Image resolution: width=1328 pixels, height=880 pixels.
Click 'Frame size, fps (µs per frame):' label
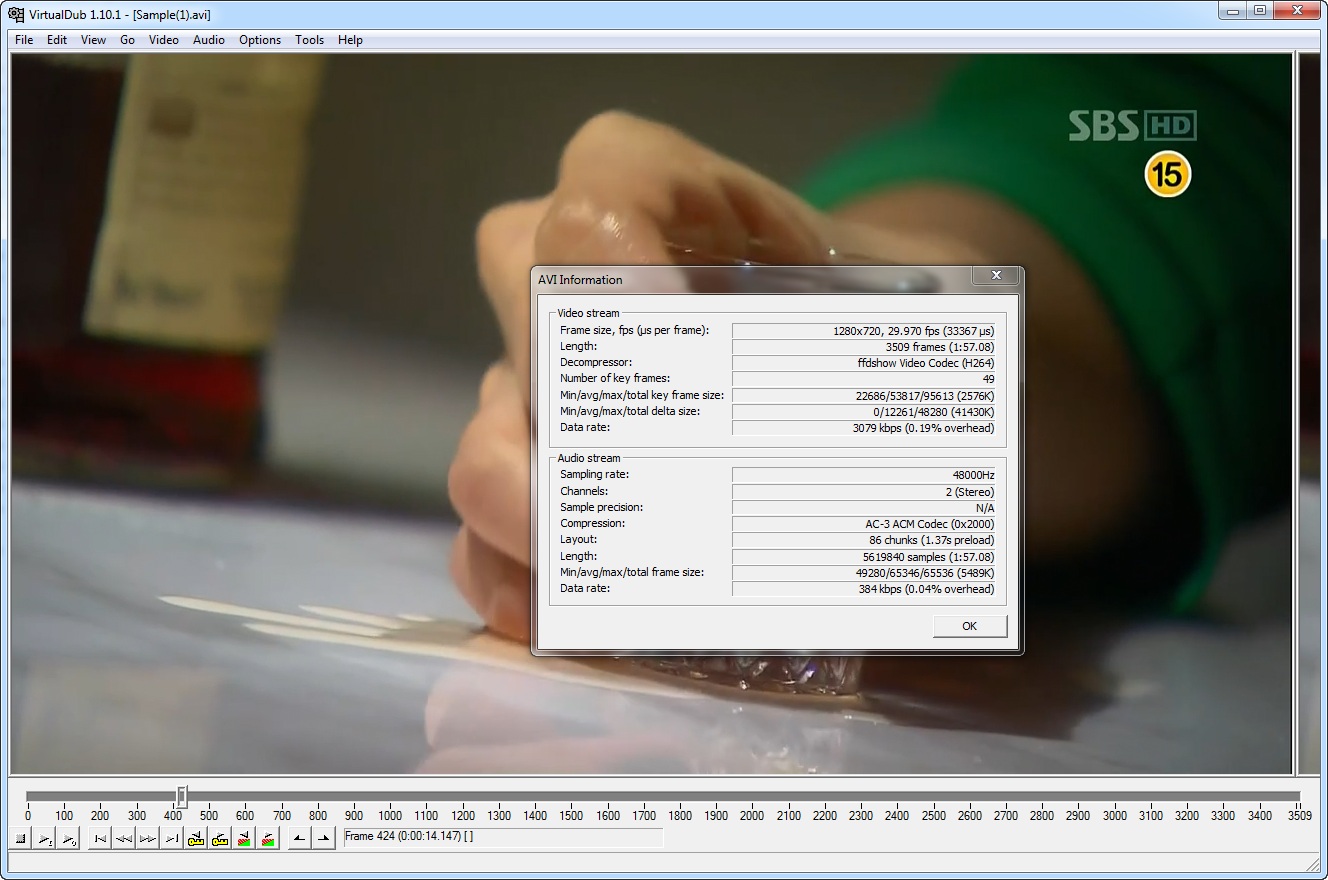635,330
